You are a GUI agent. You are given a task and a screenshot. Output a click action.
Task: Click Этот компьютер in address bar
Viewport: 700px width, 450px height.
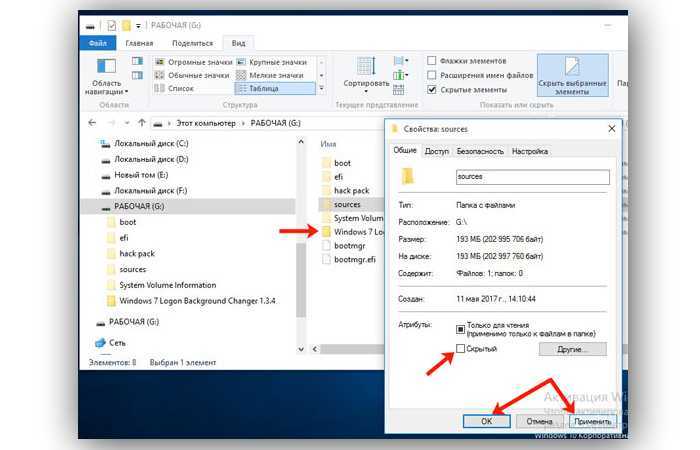(x=206, y=123)
